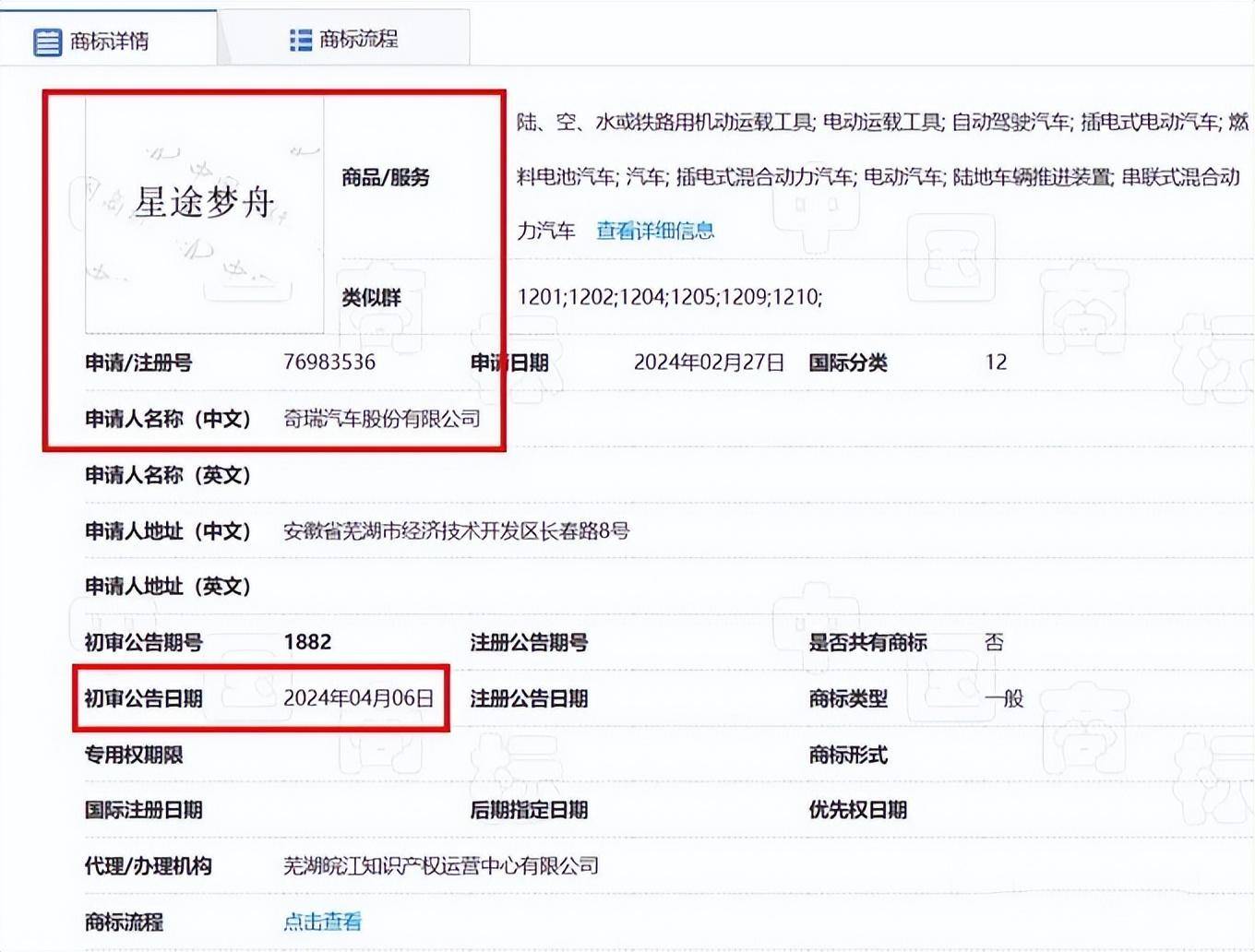Click the 专用权期限 field label
Image resolution: width=1255 pixels, height=952 pixels.
(135, 754)
